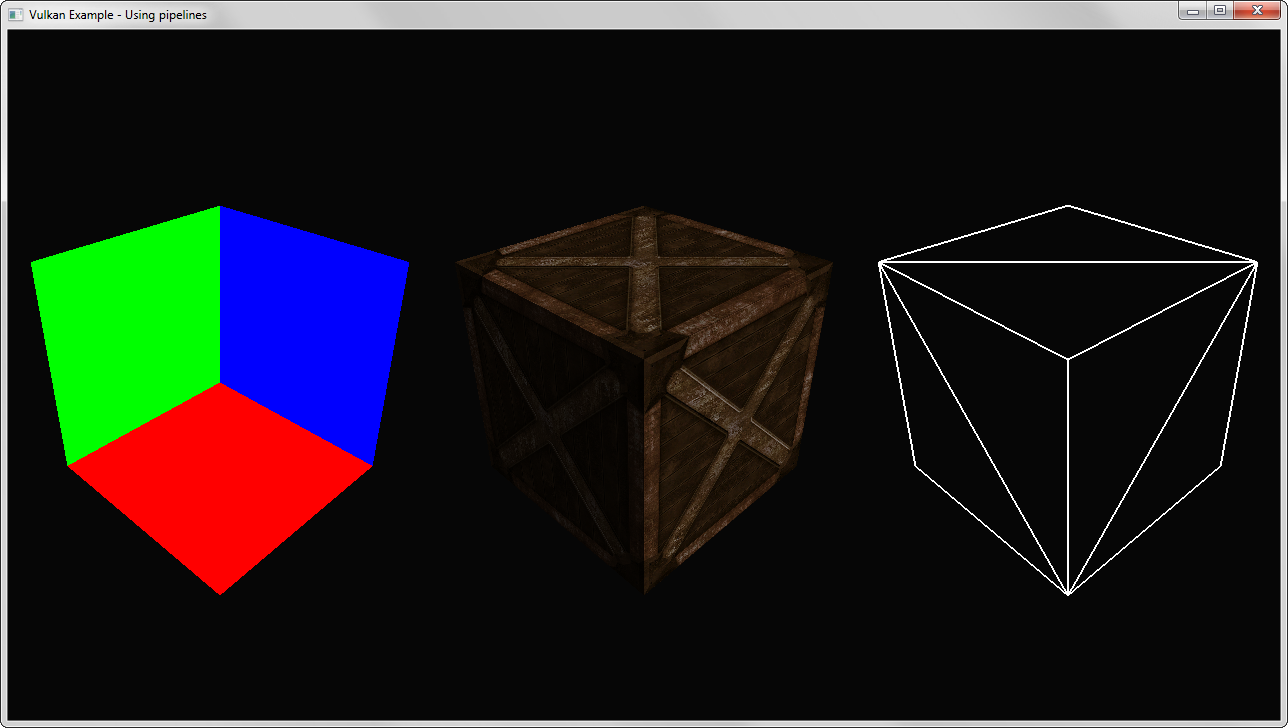Click the upper-right vertex of the wireframe cube
Image resolution: width=1288 pixels, height=728 pixels.
point(1257,263)
